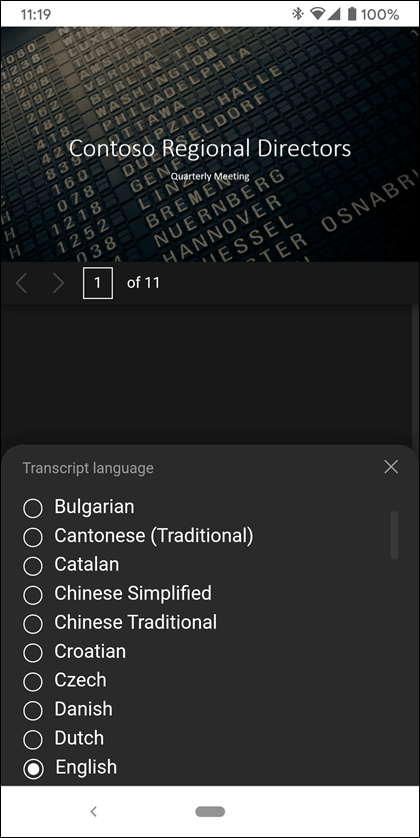Go to the previous slide arrow

pos(22,283)
